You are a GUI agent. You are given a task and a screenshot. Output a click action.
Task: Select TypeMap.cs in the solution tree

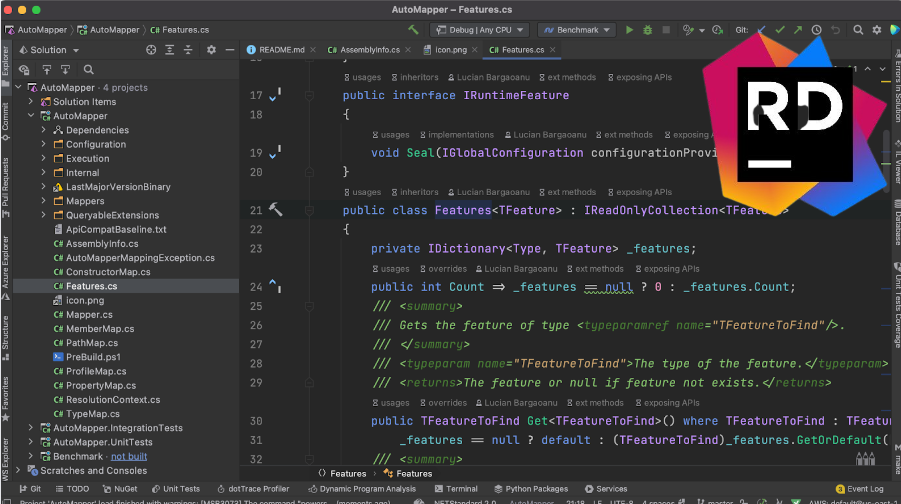[93, 414]
